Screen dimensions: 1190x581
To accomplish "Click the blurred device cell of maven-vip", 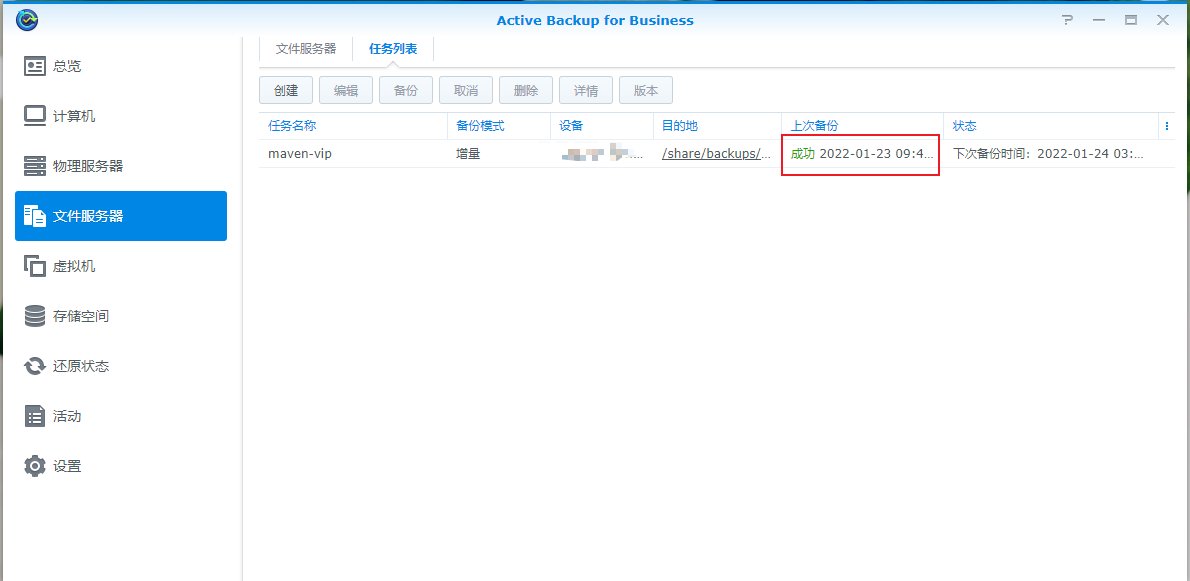I will click(602, 153).
